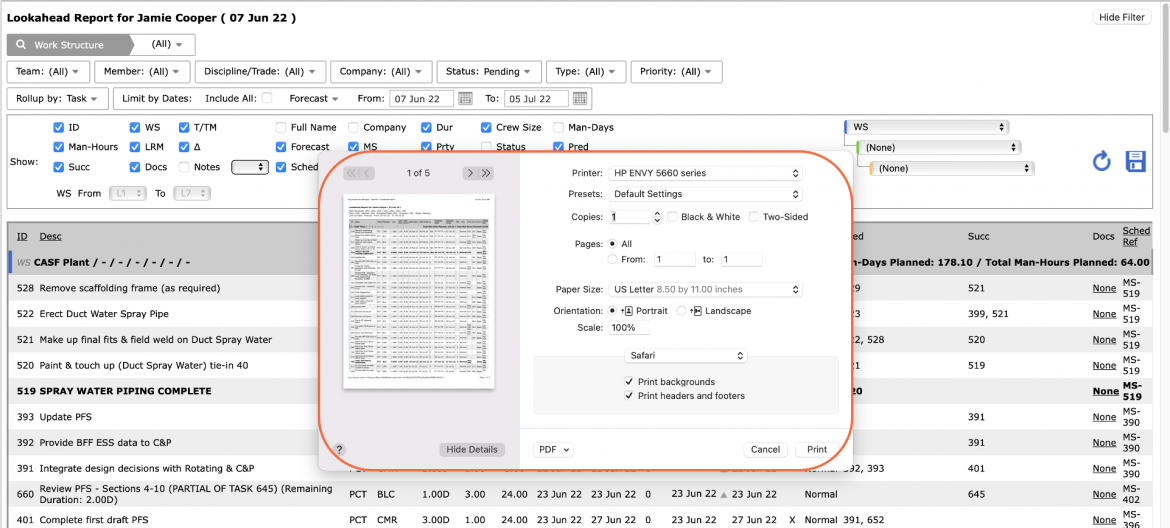Sort by the Desc column header

click(51, 236)
